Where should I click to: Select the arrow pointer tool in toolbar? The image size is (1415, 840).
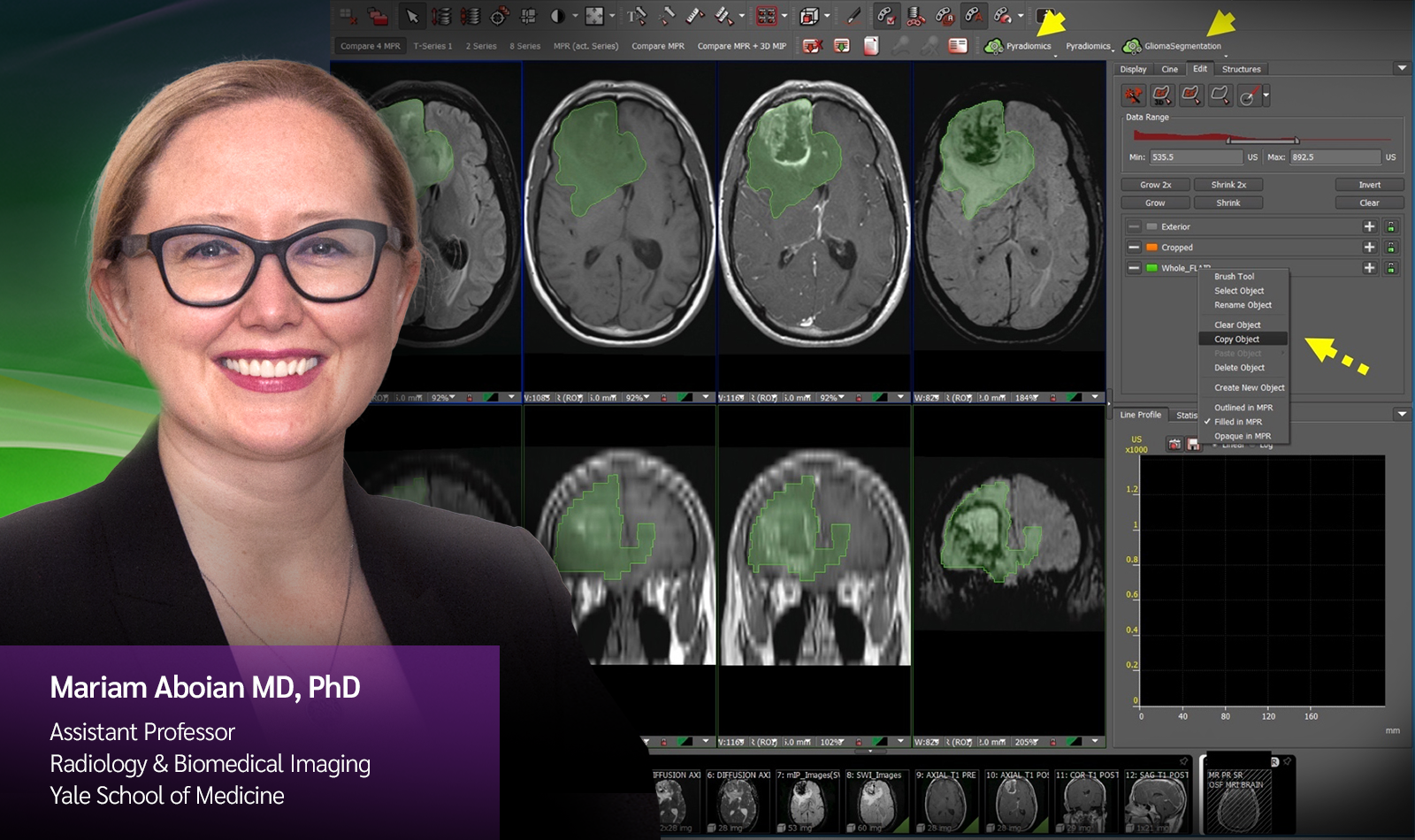coord(412,16)
